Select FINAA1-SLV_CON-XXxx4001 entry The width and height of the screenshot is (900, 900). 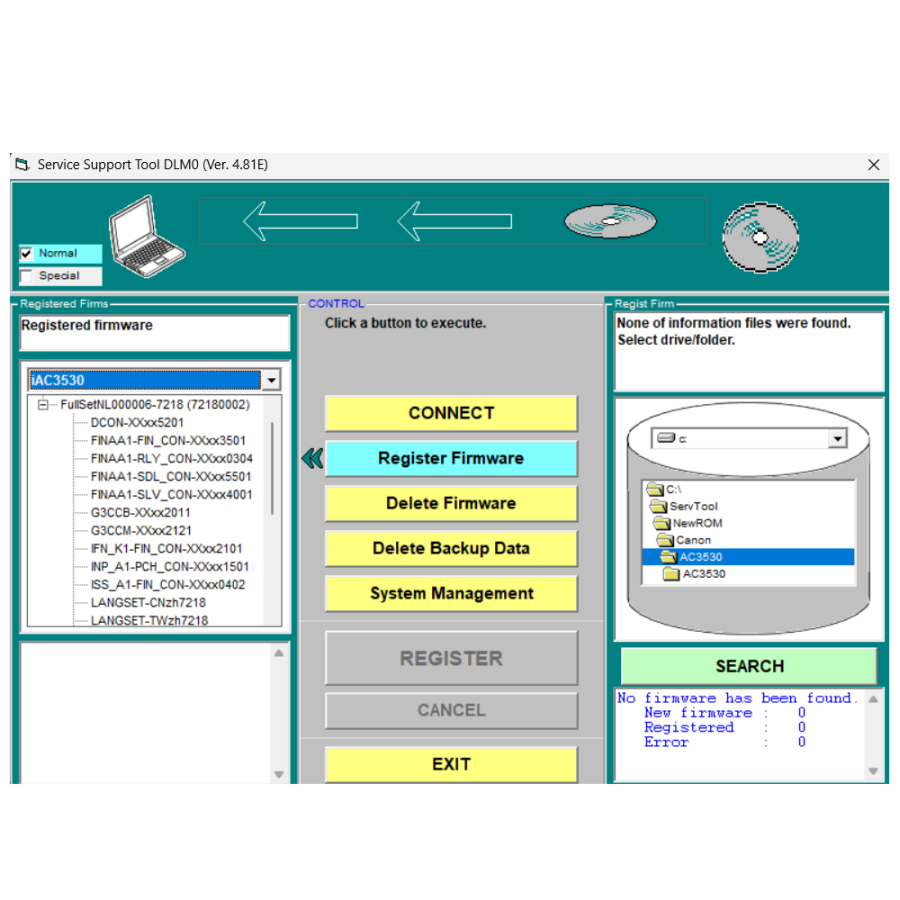pos(172,494)
